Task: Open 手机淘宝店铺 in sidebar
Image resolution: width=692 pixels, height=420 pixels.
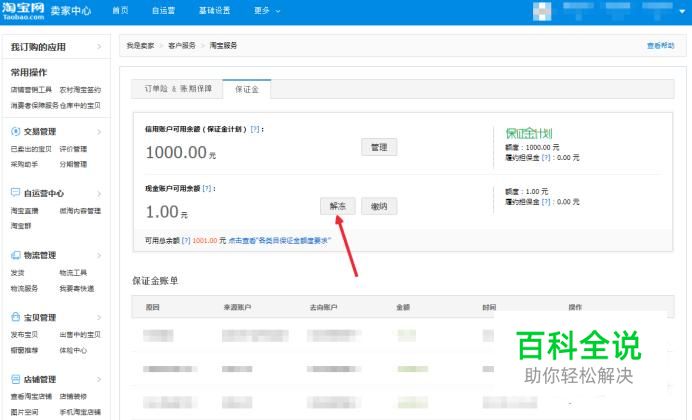Action: (80, 412)
